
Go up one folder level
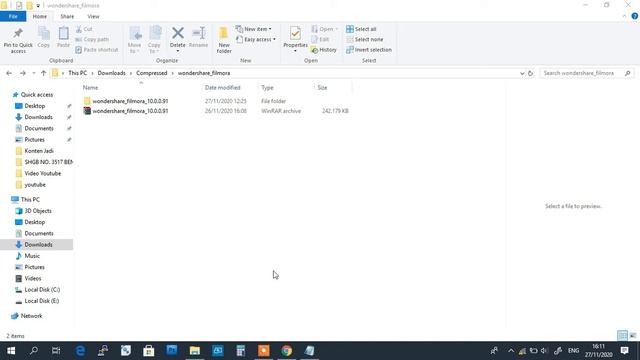[x=43, y=73]
